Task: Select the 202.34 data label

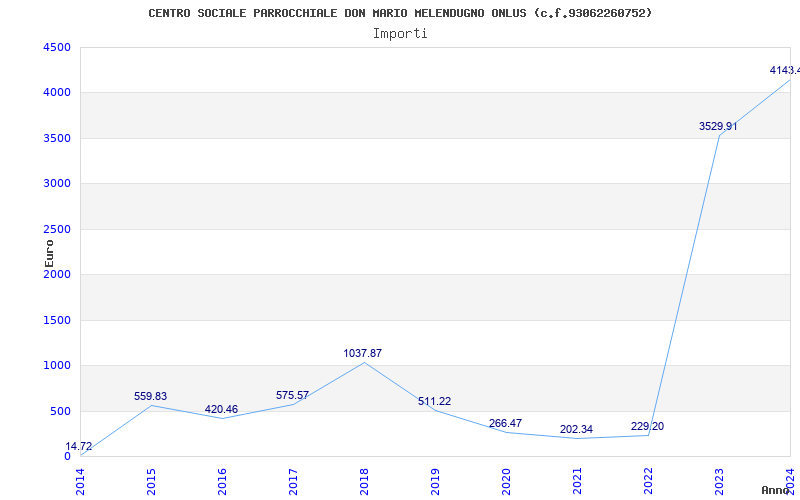Action: (576, 430)
